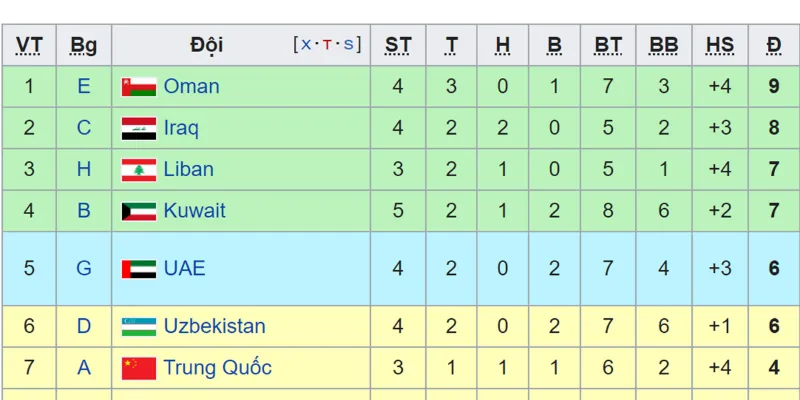Open the Trung Quốc team link
Screen dimensions: 800x400
tap(217, 368)
